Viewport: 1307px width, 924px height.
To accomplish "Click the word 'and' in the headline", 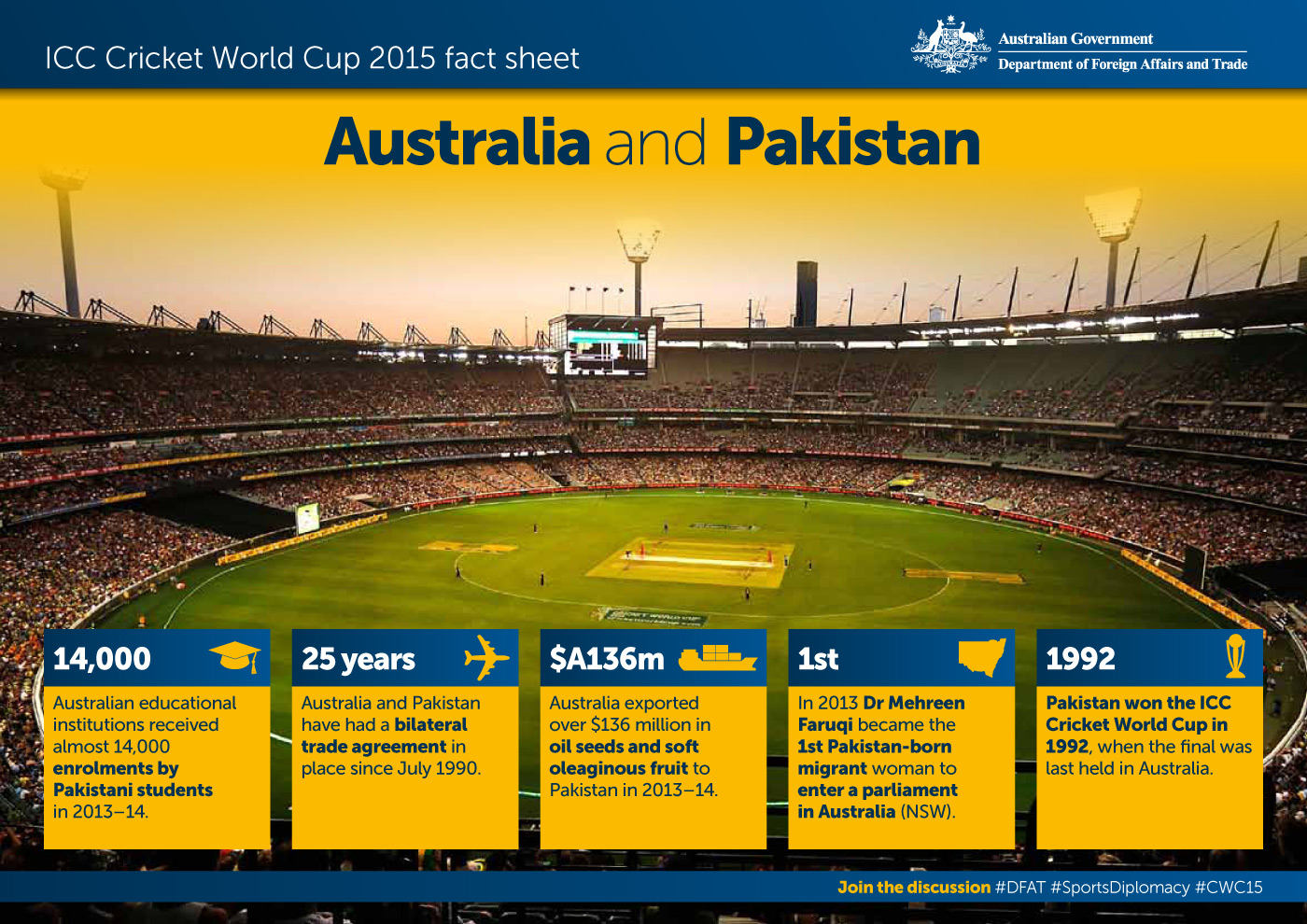I will 657,144.
